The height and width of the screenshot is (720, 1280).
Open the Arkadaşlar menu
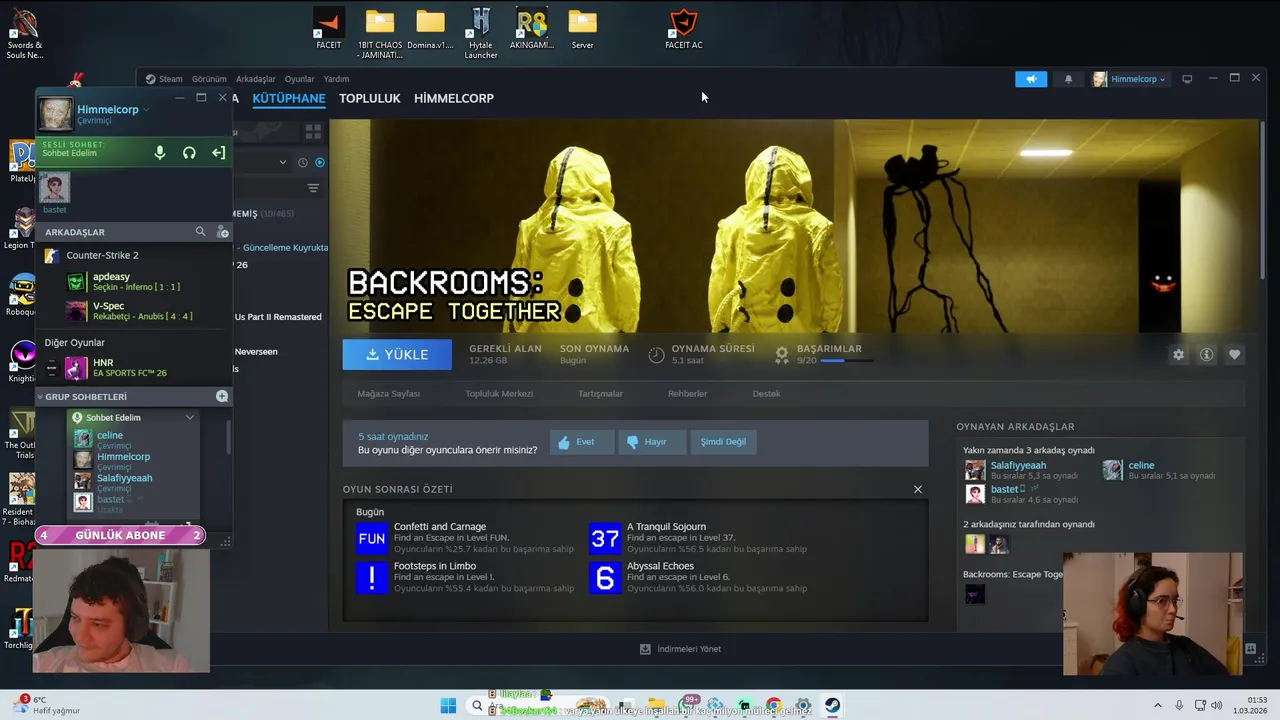pos(256,79)
